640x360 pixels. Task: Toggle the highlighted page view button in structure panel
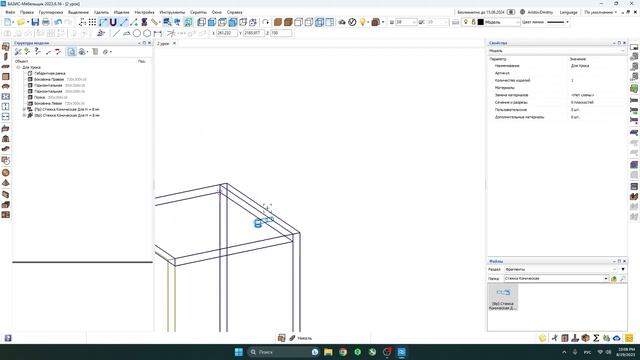tap(71, 51)
